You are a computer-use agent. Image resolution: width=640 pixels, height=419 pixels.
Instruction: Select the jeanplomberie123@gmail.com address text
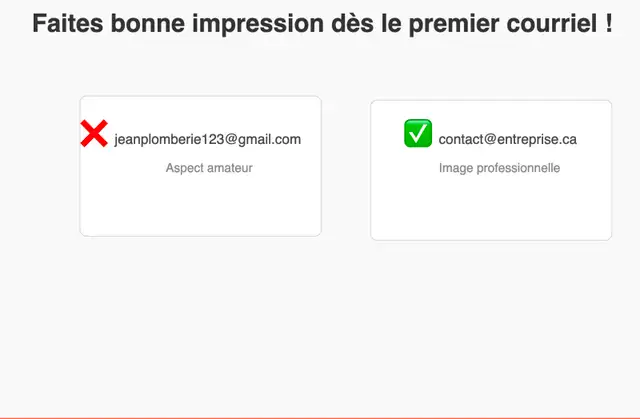pos(207,140)
